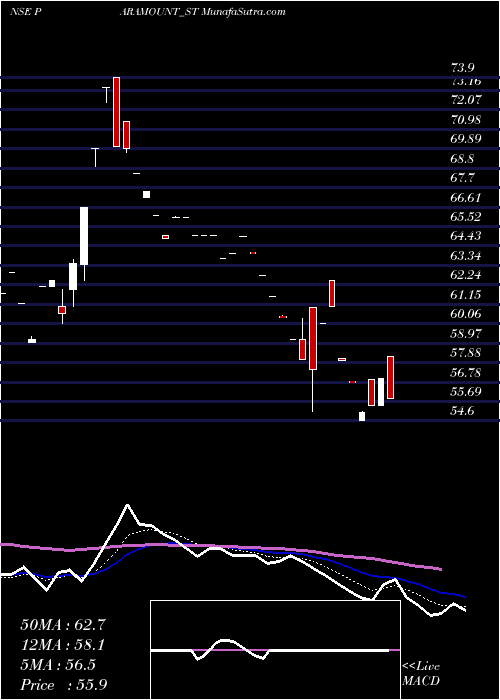This screenshot has width=500, height=700.
Task: Click the 67.7 price level label
Action: 463,178
